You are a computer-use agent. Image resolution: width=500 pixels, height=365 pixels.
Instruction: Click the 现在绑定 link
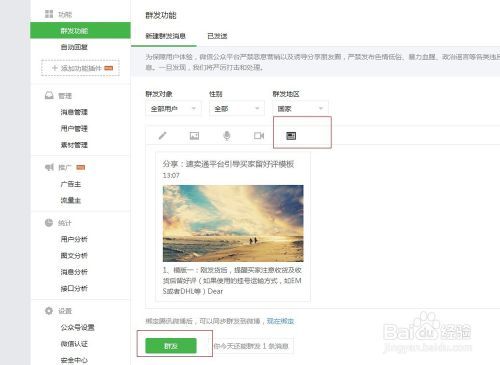tap(280, 321)
